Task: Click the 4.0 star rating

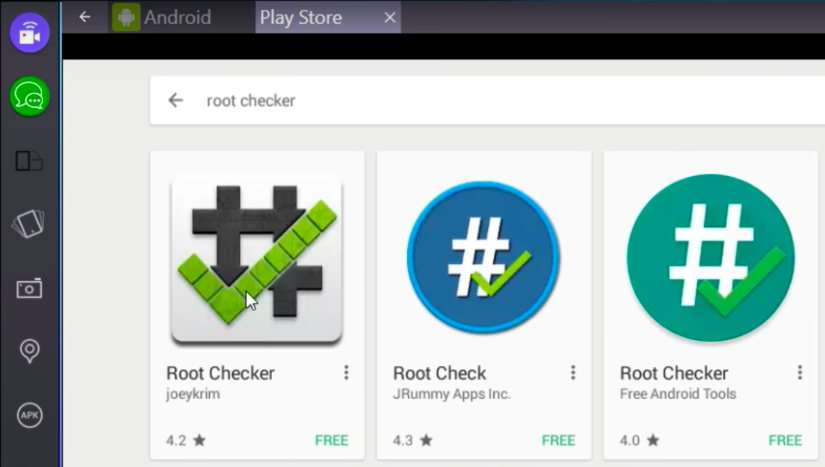Action: point(639,440)
